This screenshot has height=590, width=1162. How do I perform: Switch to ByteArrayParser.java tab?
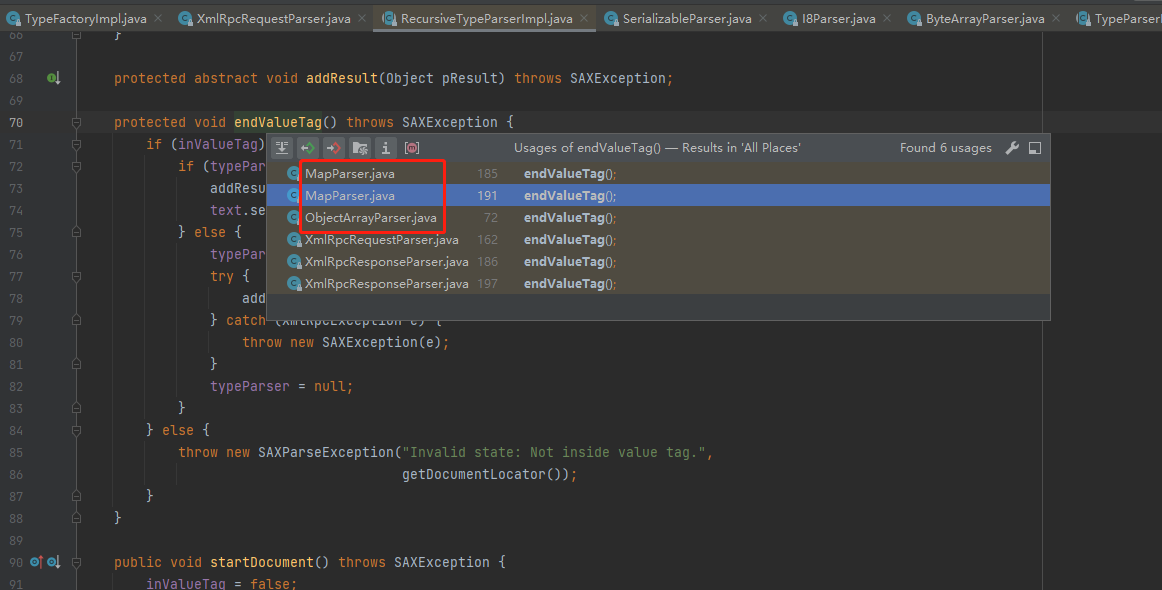[985, 19]
